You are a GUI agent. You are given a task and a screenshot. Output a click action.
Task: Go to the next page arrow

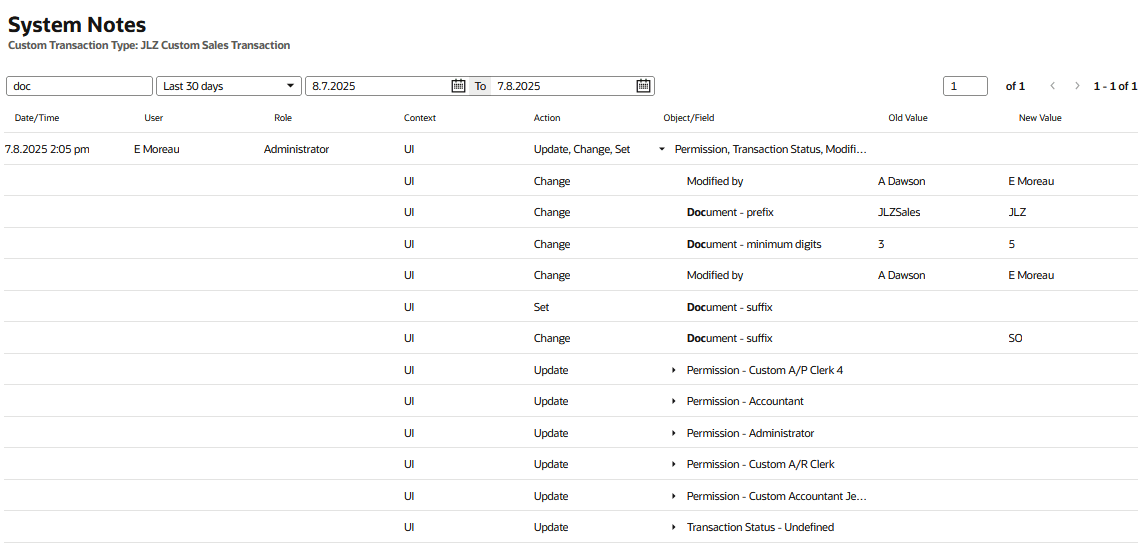[1077, 86]
